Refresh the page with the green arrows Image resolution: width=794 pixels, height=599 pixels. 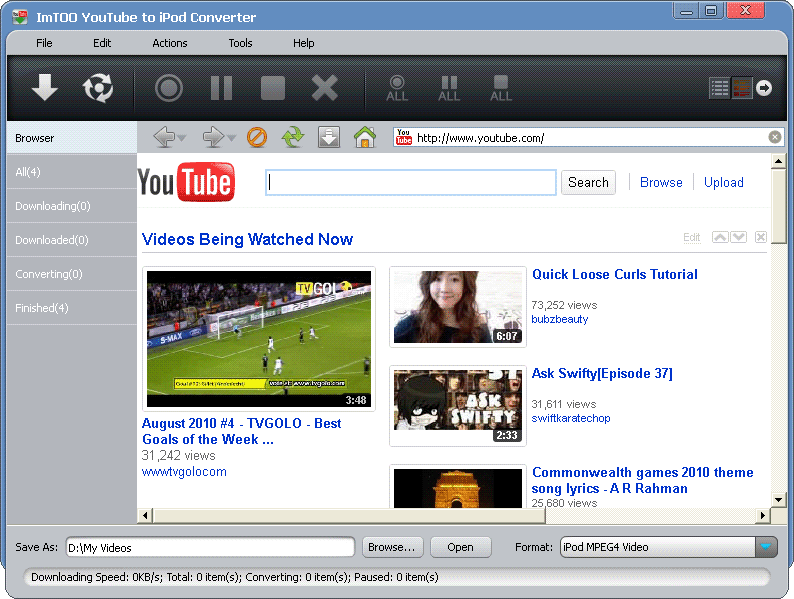(x=293, y=137)
